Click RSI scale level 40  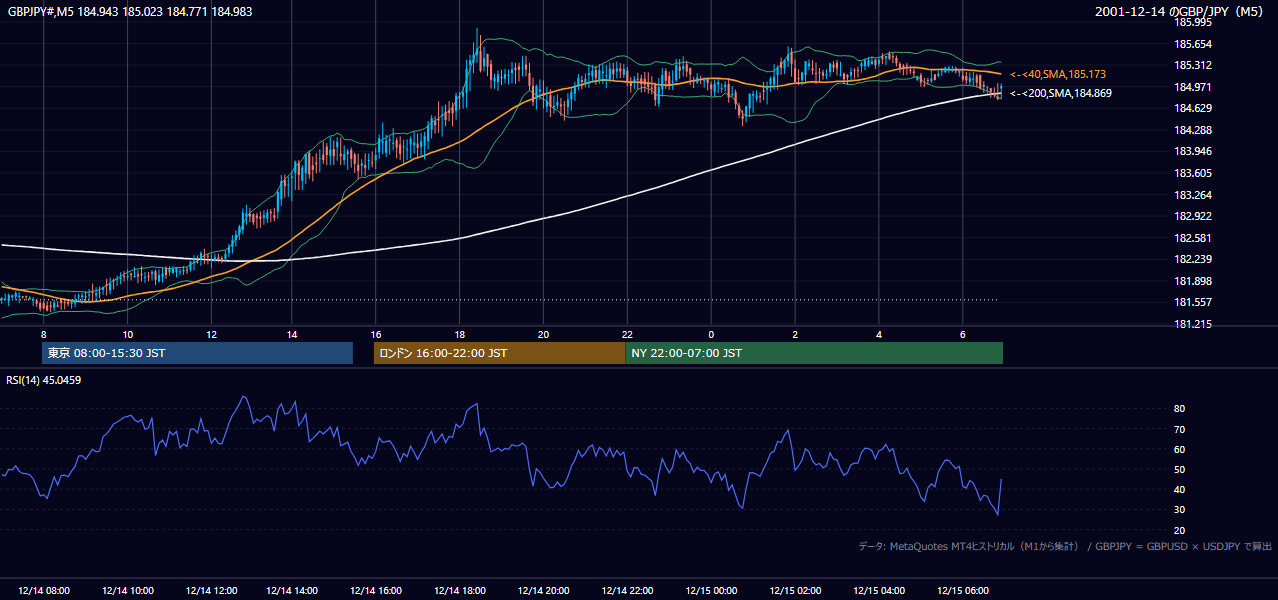1179,489
